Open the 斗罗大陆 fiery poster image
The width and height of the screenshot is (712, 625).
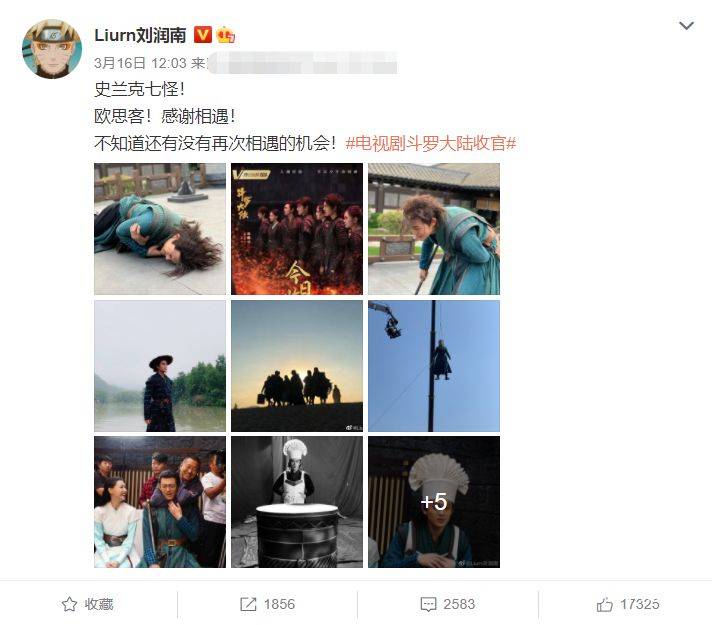[297, 229]
